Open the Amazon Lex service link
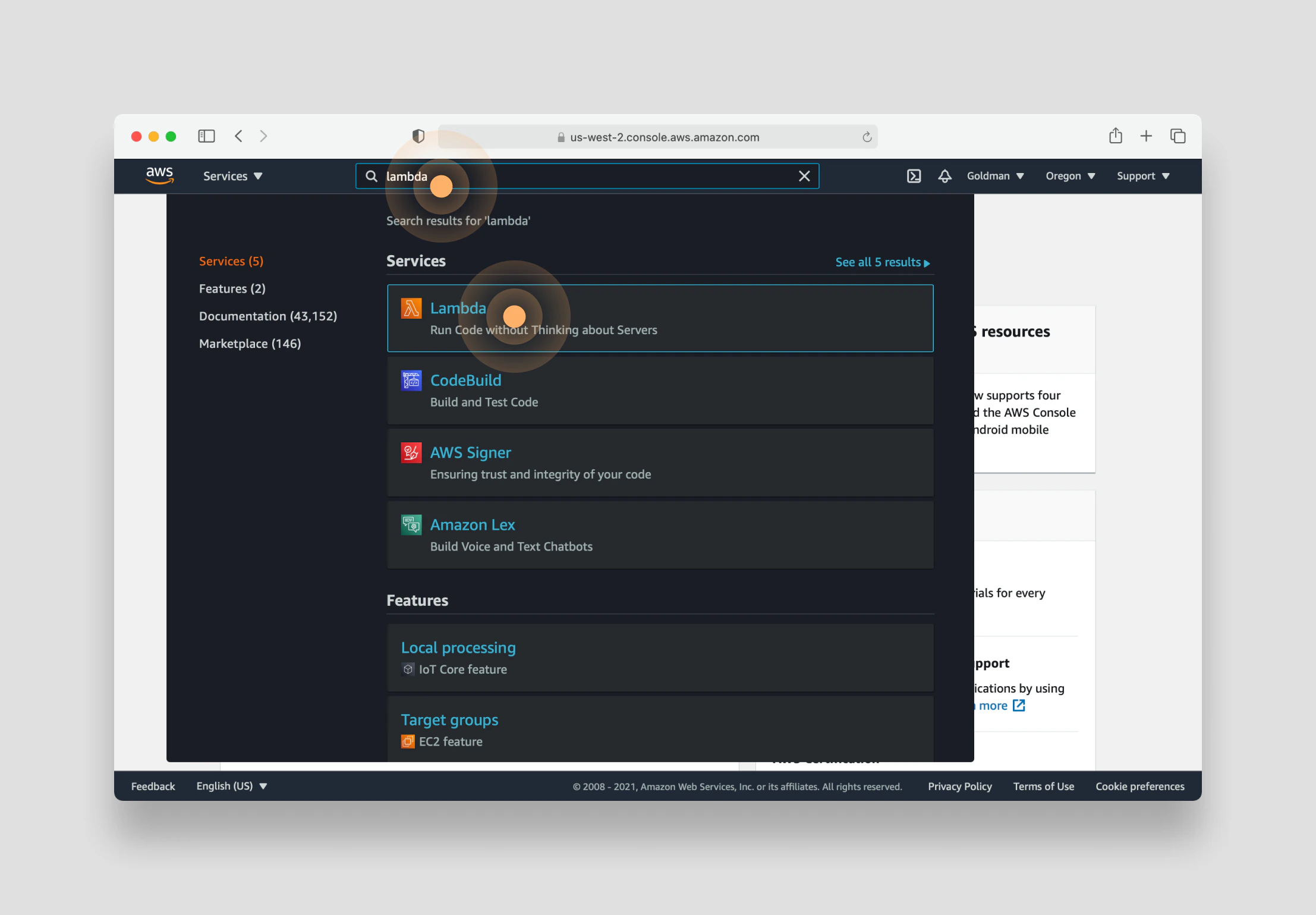Screen dimensions: 1316x915 click(473, 524)
